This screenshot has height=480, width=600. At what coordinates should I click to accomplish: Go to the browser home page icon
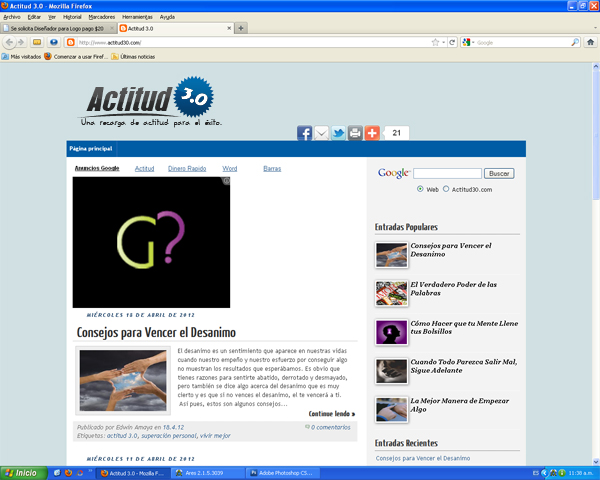[590, 42]
